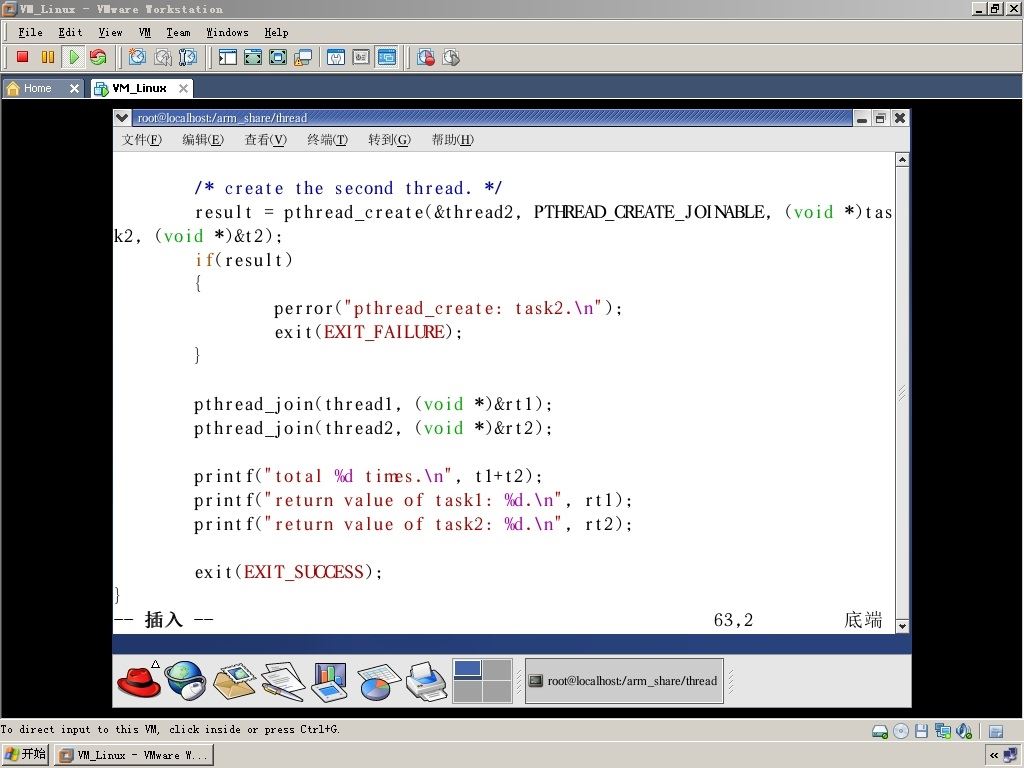The height and width of the screenshot is (768, 1024).
Task: Open the terminal window menu arrow in title bar
Action: pyautogui.click(x=121, y=118)
